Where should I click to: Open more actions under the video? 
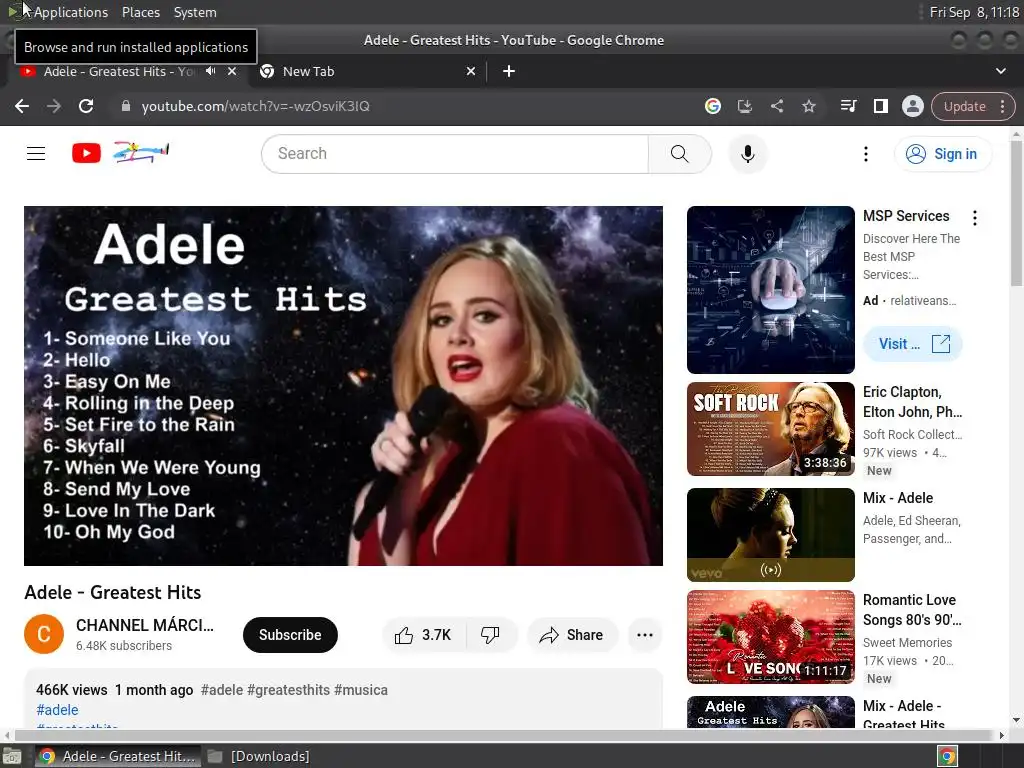tap(645, 635)
